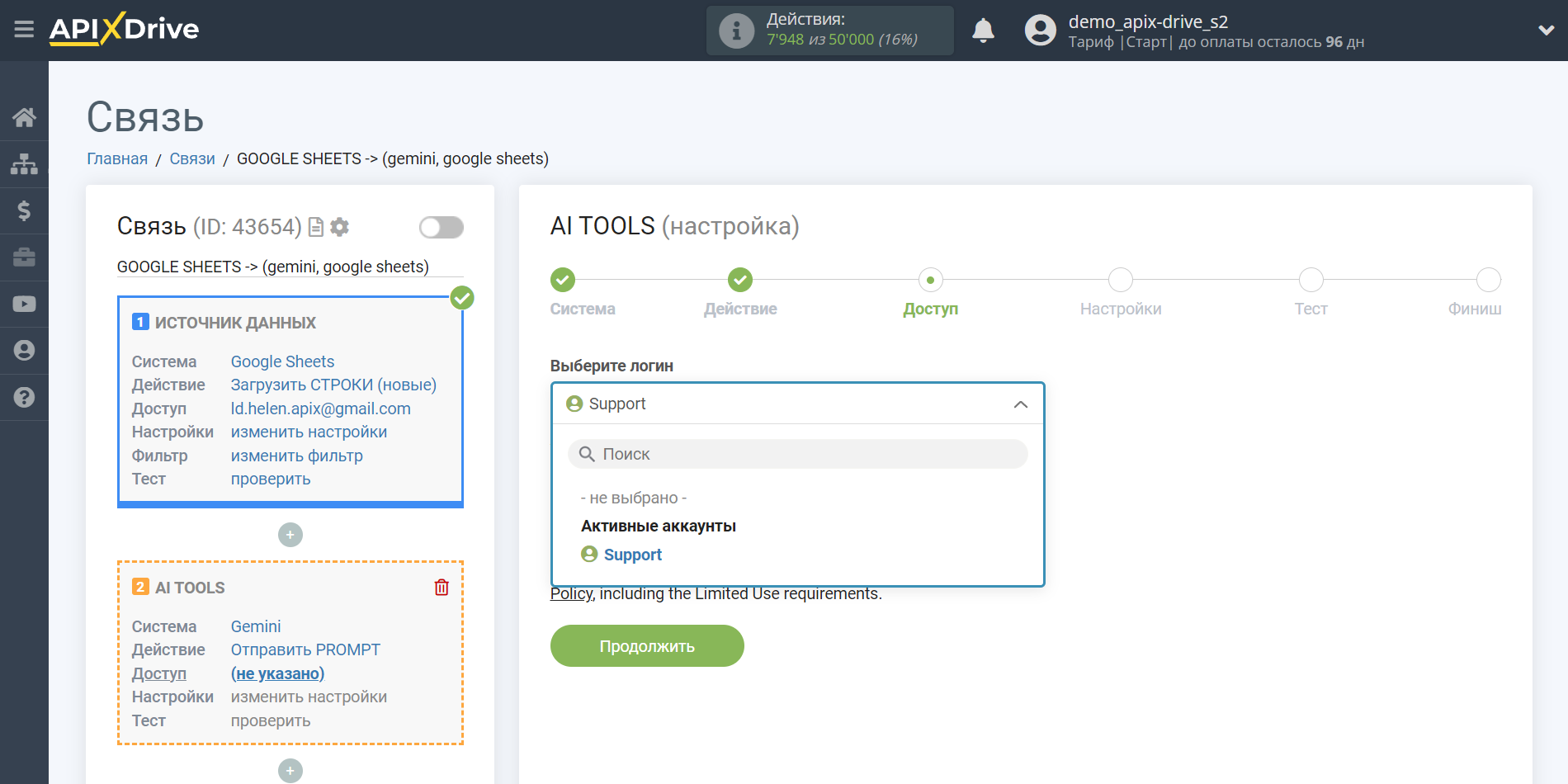This screenshot has width=1568, height=784.
Task: Open the help question mark icon
Action: [x=24, y=397]
